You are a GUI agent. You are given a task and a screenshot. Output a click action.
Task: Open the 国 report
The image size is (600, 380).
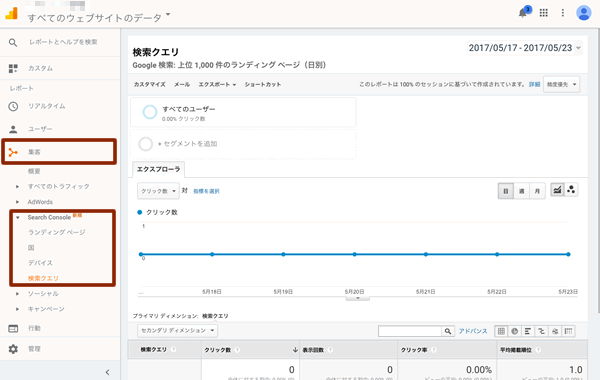point(31,248)
